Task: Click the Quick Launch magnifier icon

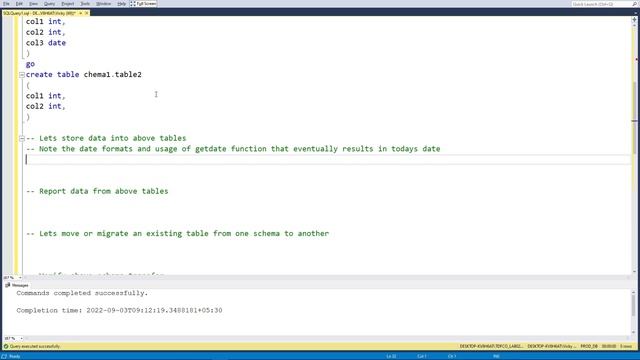Action: pos(635,4)
